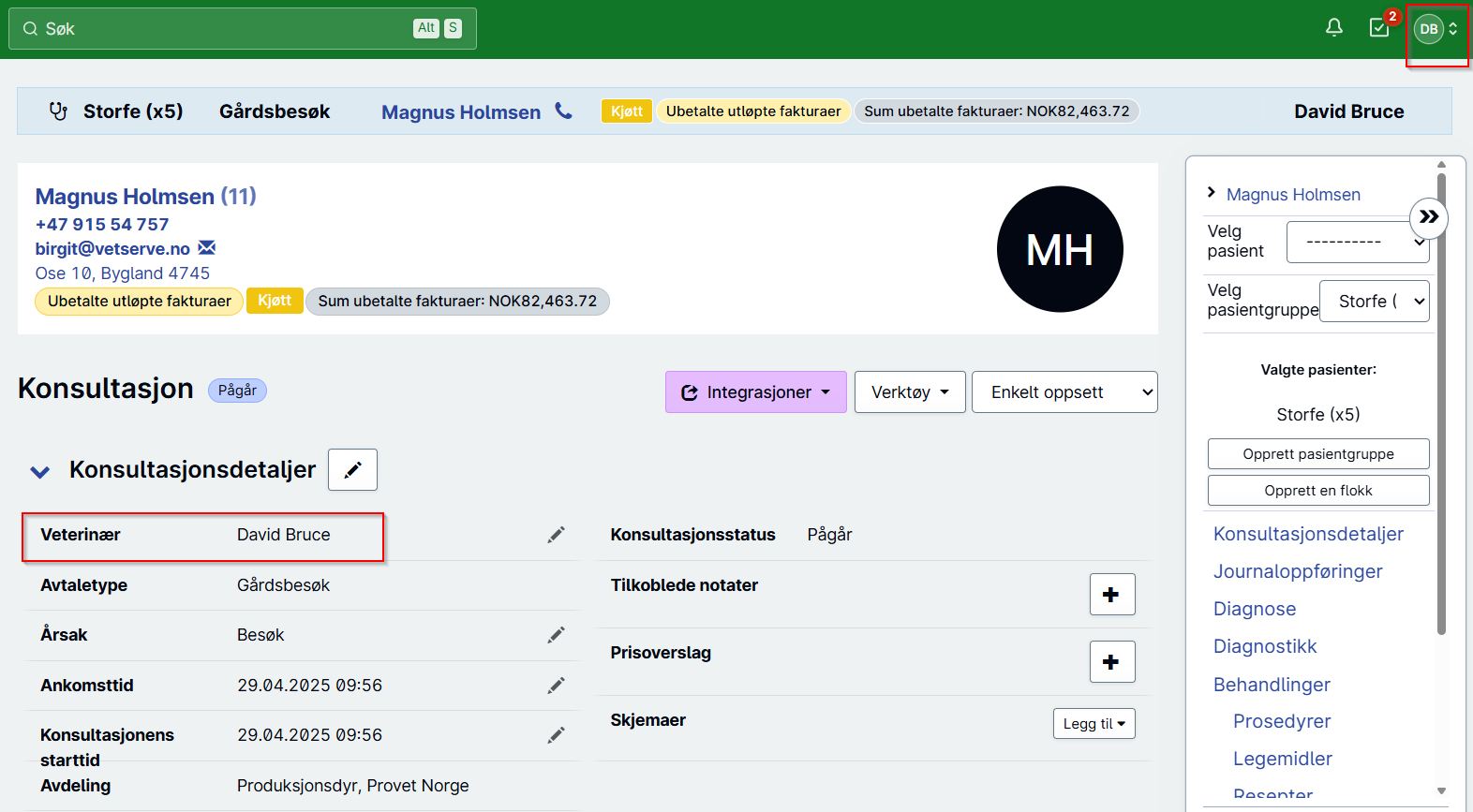
Task: Jump to Behandlinger in the sidebar
Action: tap(1272, 685)
